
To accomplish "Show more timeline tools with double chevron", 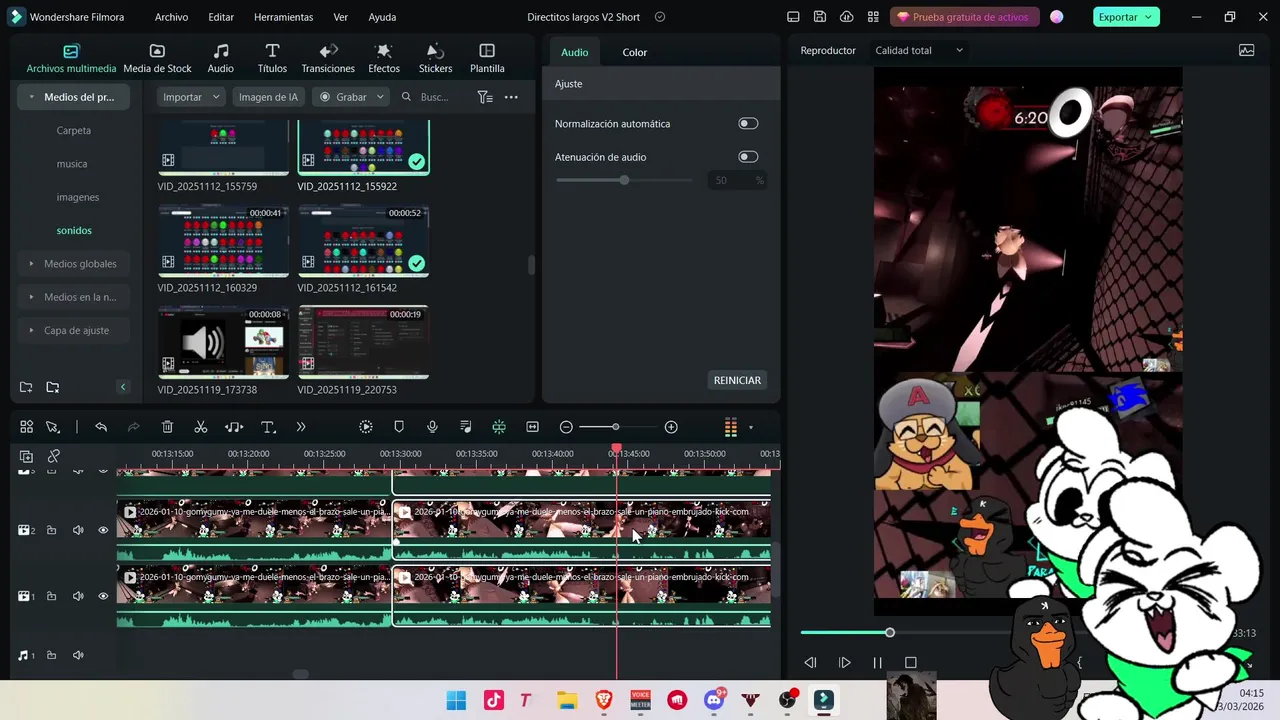I will click(x=301, y=427).
